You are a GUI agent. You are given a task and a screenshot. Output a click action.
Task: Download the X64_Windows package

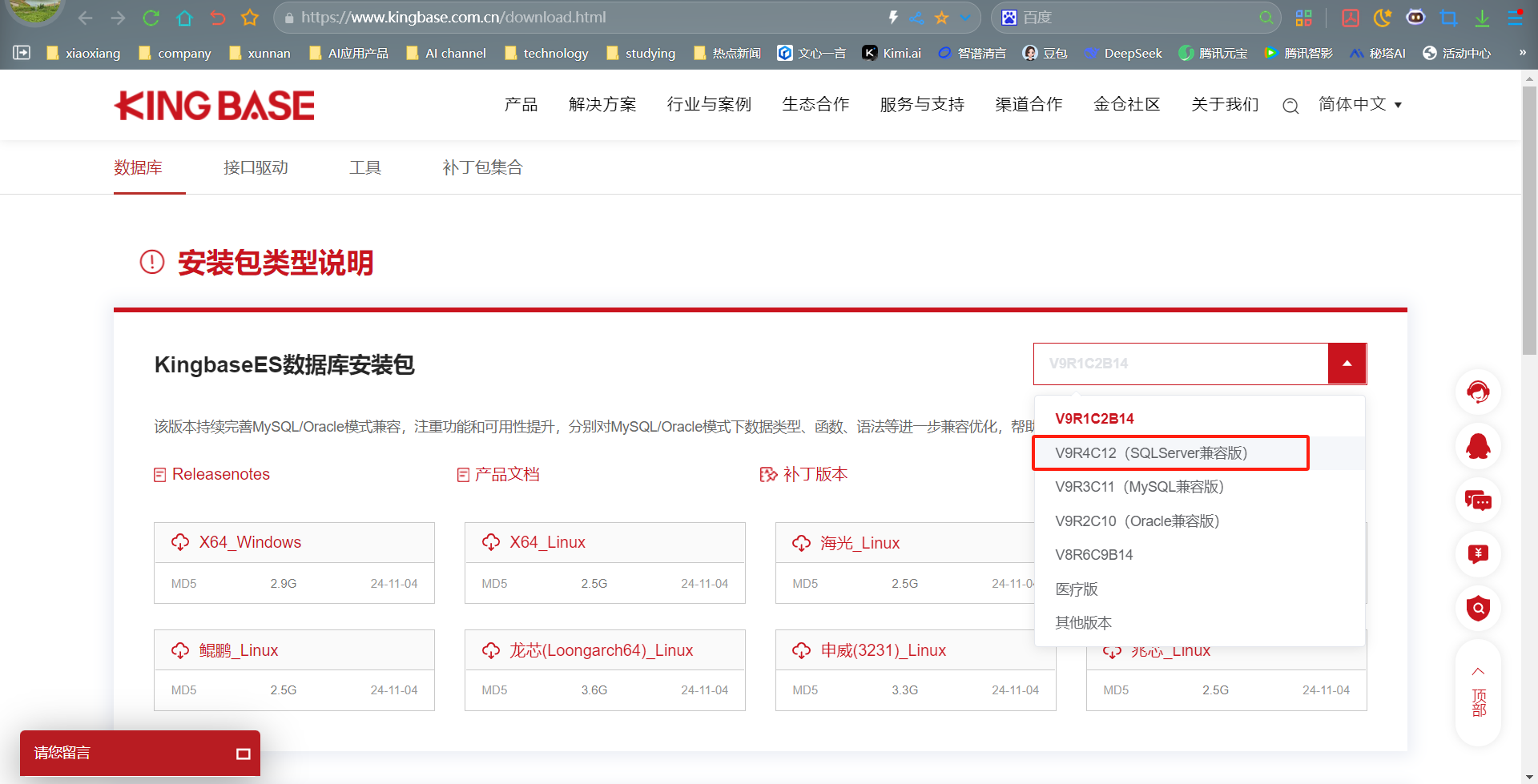tap(250, 542)
